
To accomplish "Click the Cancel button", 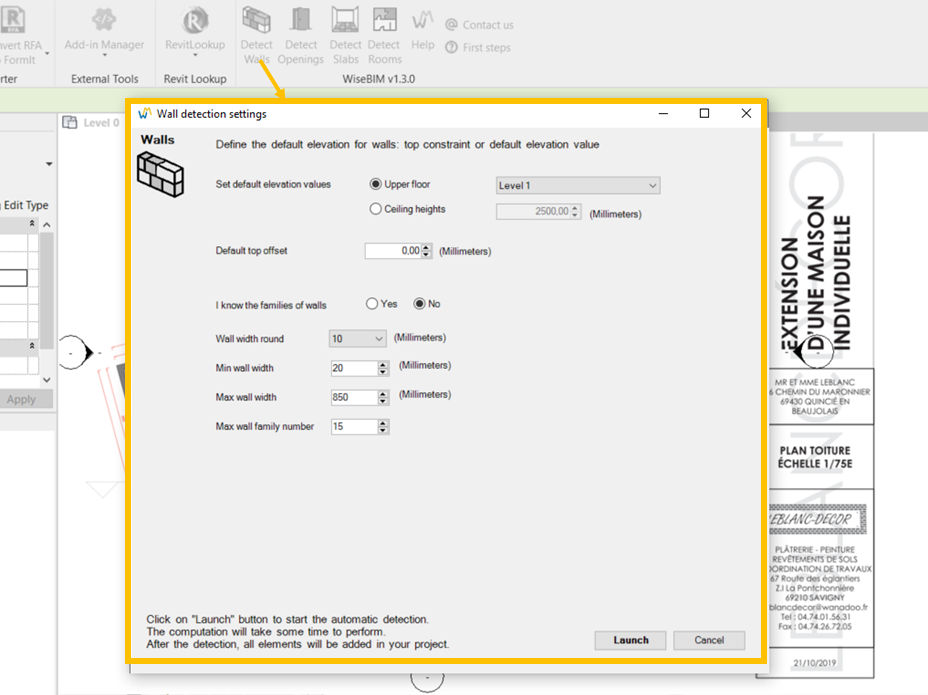I will click(709, 640).
